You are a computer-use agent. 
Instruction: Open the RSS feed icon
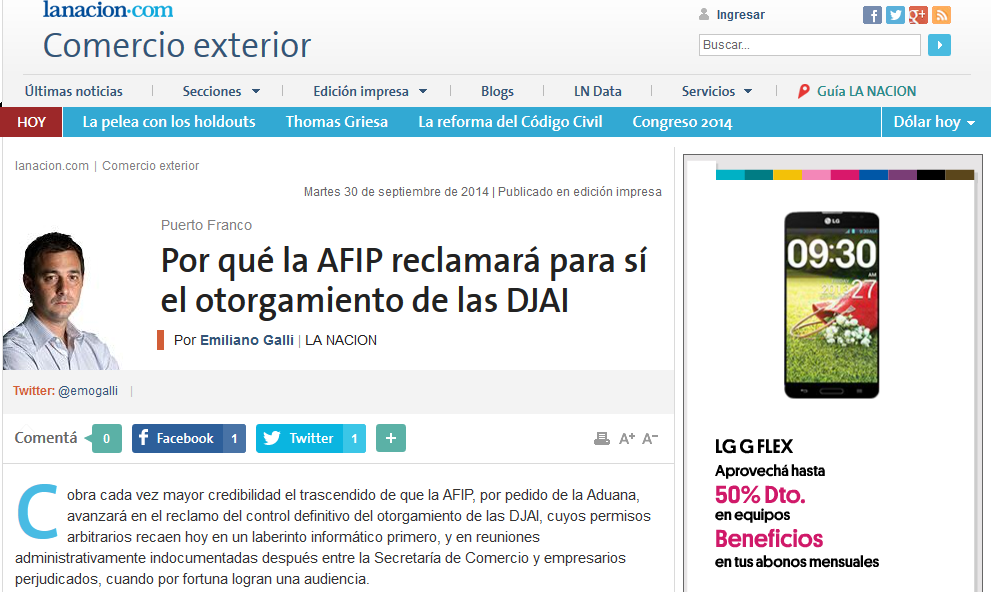pyautogui.click(x=941, y=15)
